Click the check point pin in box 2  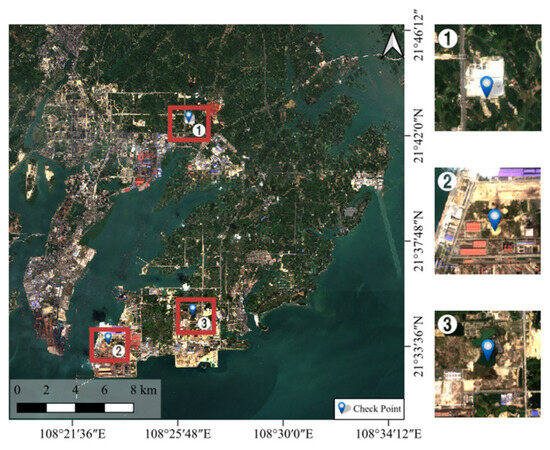click(x=108, y=338)
